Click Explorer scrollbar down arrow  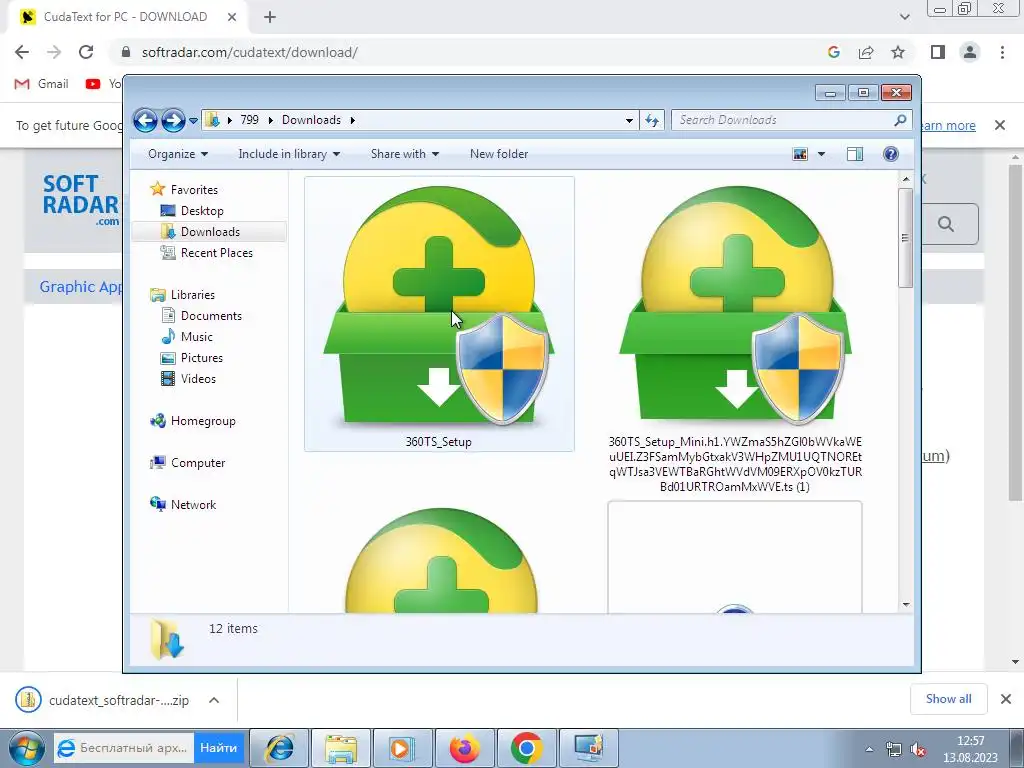click(x=906, y=605)
